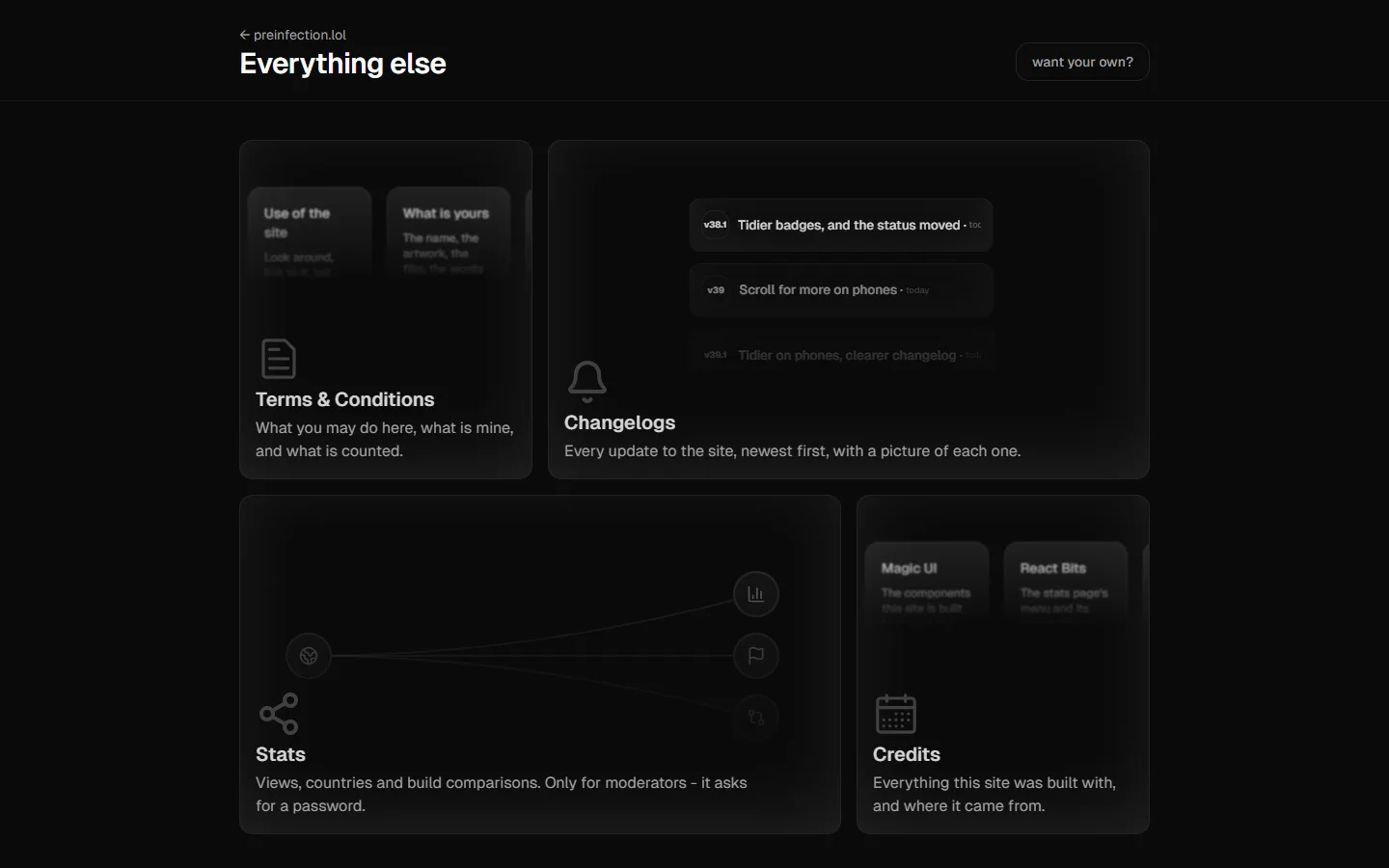The height and width of the screenshot is (868, 1389).
Task: Select 'Scroll for more on phones' entry
Action: pyautogui.click(x=841, y=289)
